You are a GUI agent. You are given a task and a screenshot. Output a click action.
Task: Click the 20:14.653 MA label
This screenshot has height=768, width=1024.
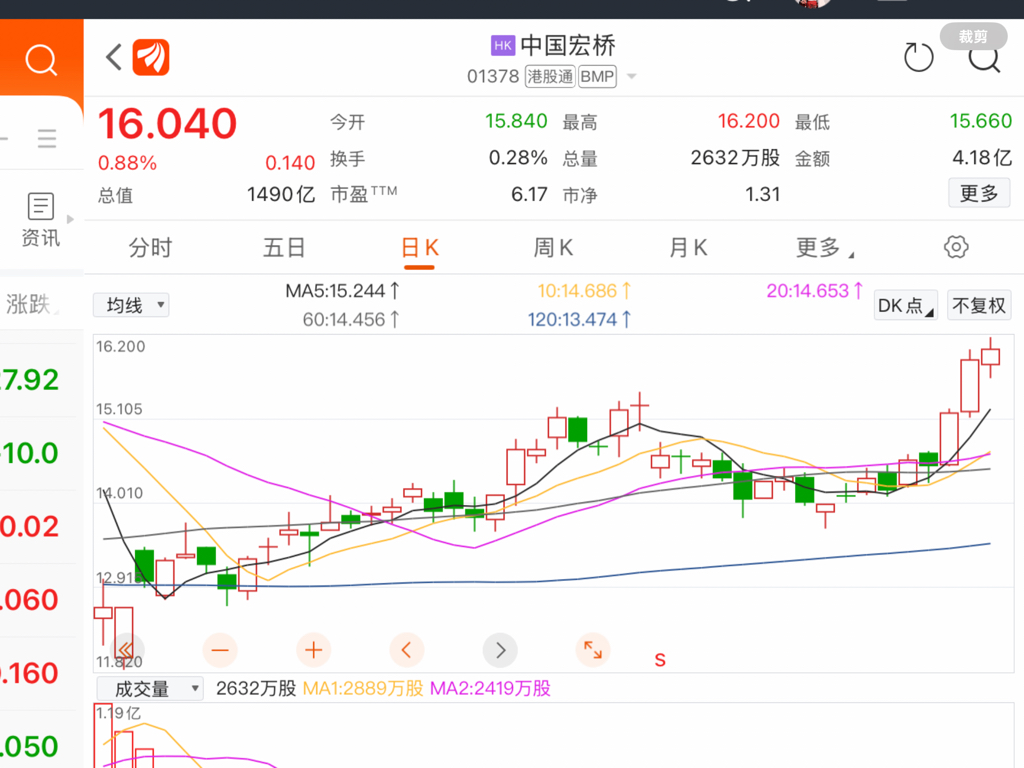point(814,291)
